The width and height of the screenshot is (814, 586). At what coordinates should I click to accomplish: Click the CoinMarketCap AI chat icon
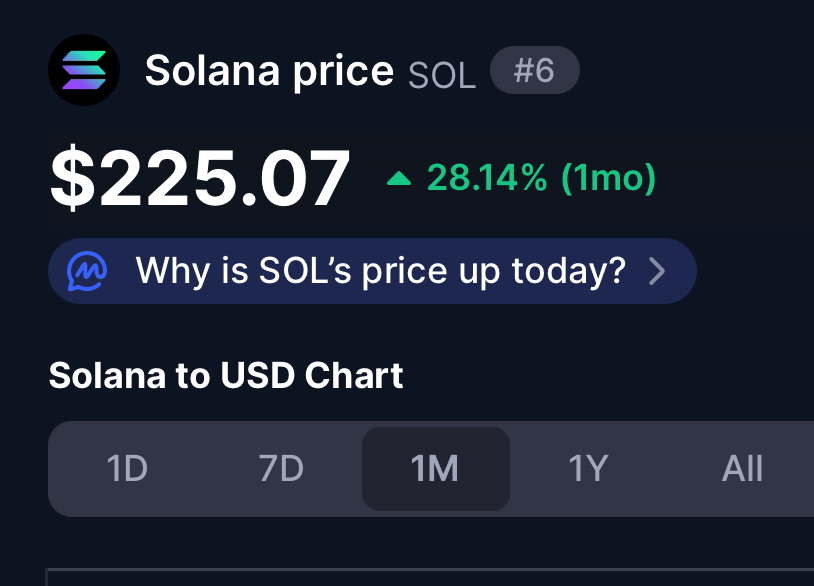(87, 271)
